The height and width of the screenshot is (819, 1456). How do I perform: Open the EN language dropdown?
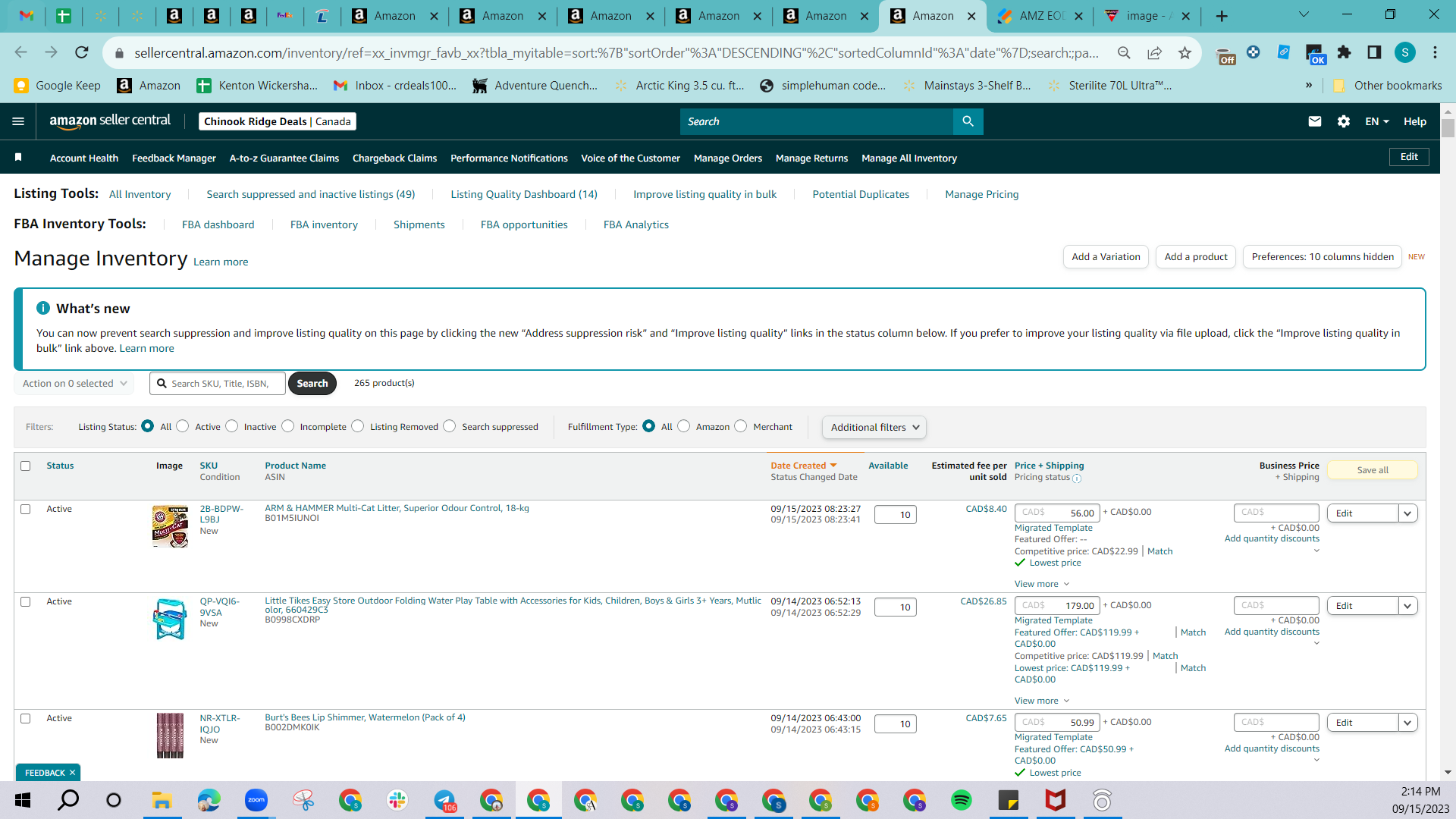[x=1377, y=121]
